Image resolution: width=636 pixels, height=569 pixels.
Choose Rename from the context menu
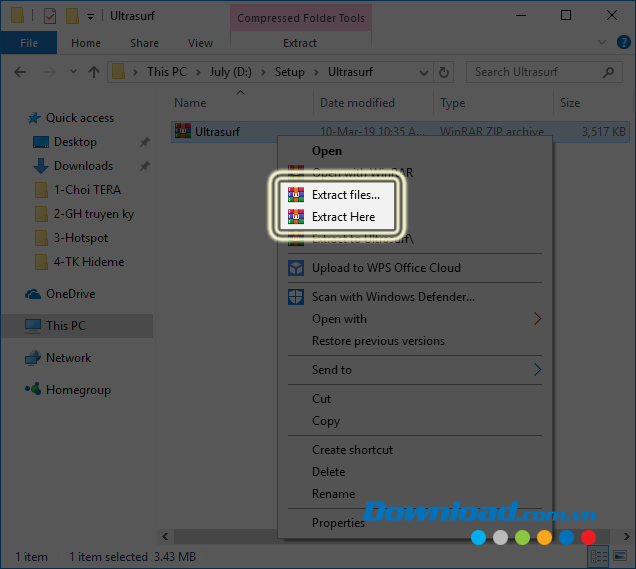(x=415, y=494)
